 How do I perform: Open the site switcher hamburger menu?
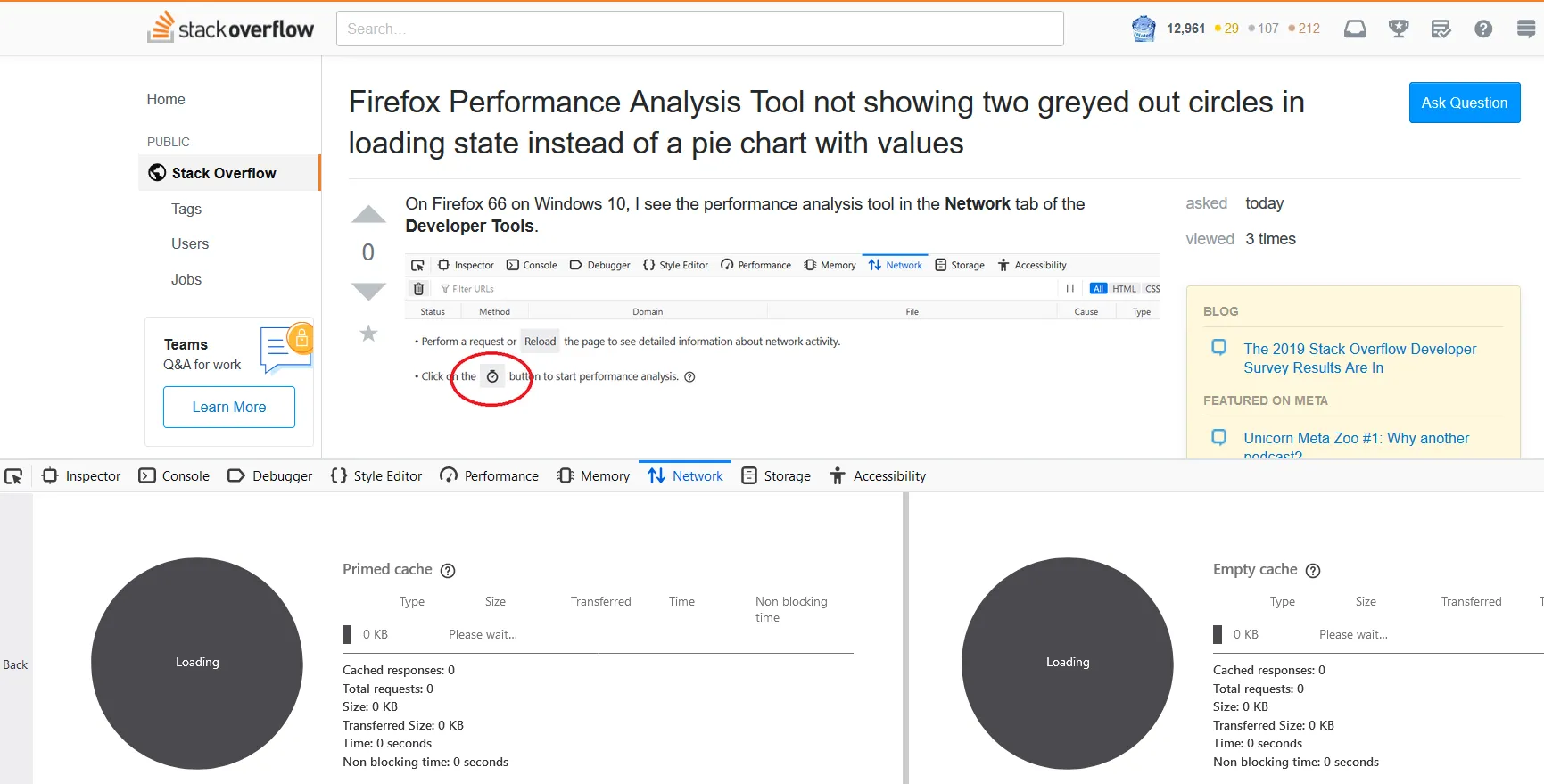[1526, 29]
